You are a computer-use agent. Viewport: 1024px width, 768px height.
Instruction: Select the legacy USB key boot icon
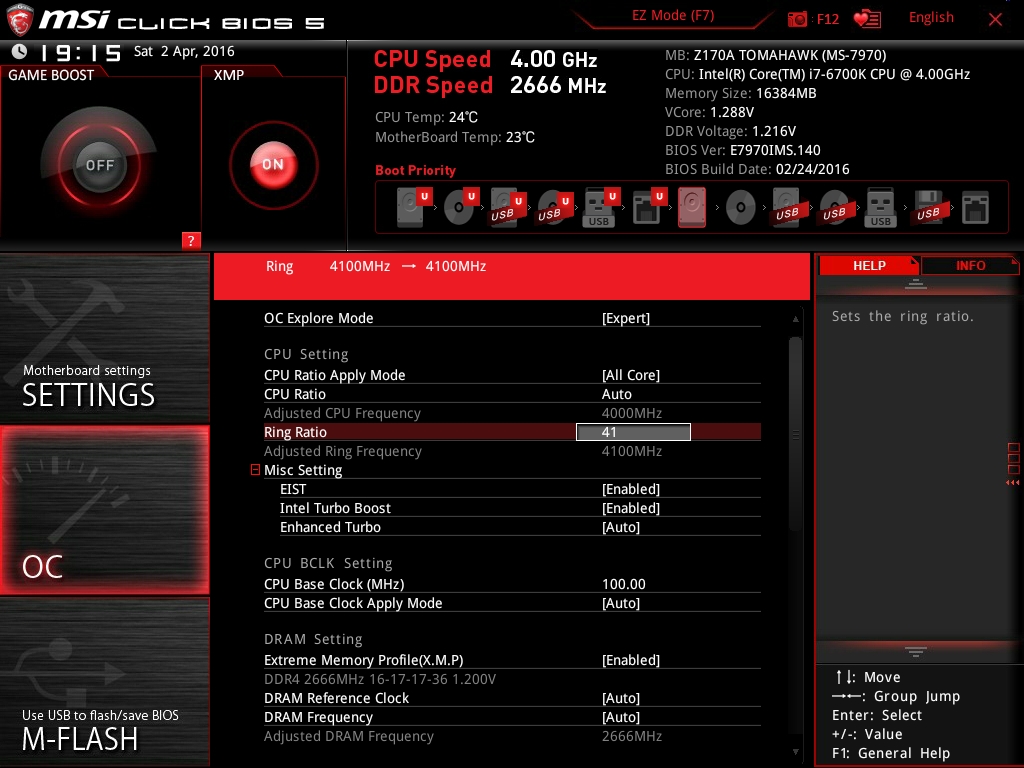coord(880,207)
